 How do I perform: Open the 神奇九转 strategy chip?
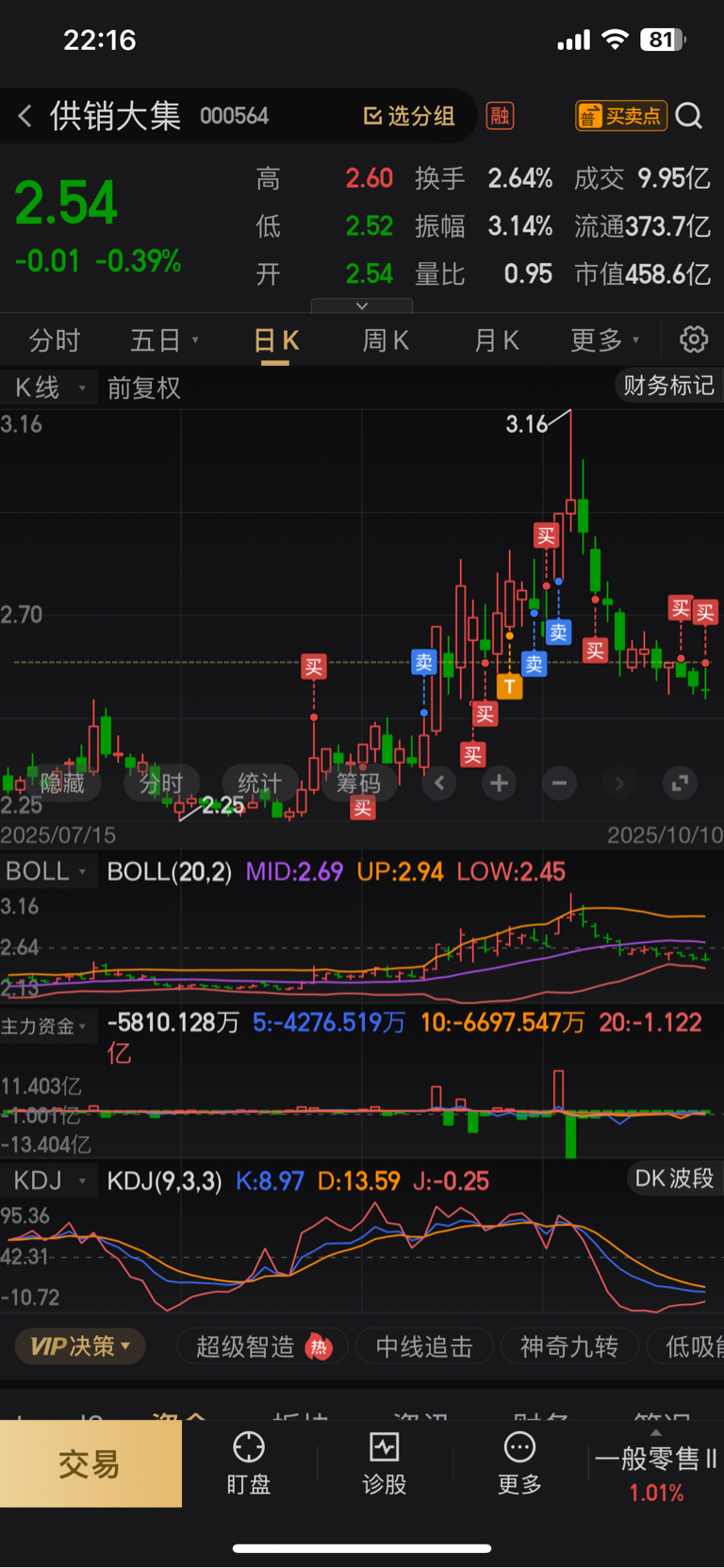pyautogui.click(x=569, y=1346)
